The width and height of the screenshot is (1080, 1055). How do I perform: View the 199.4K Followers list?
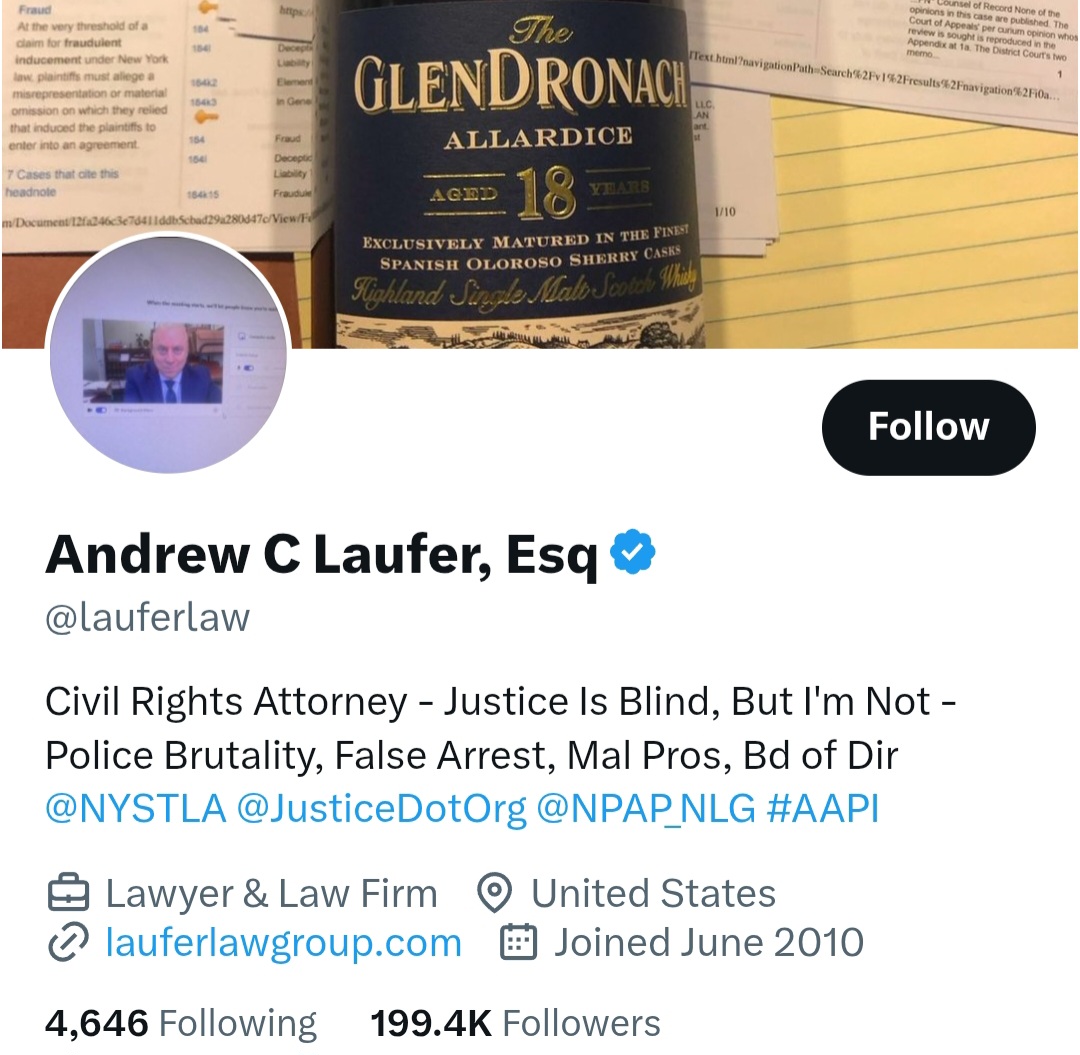515,1023
